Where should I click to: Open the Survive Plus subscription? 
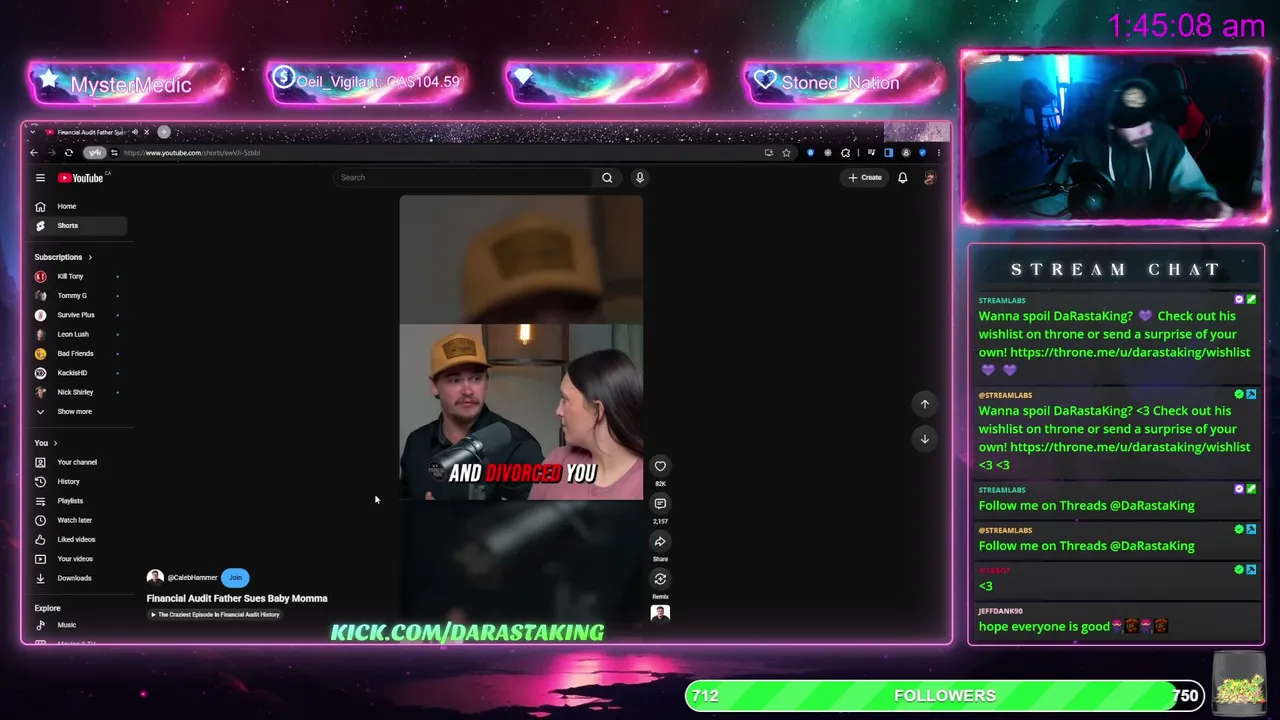(x=77, y=315)
